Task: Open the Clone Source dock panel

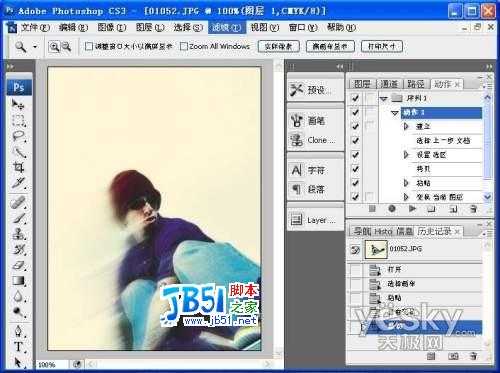Action: (x=315, y=140)
